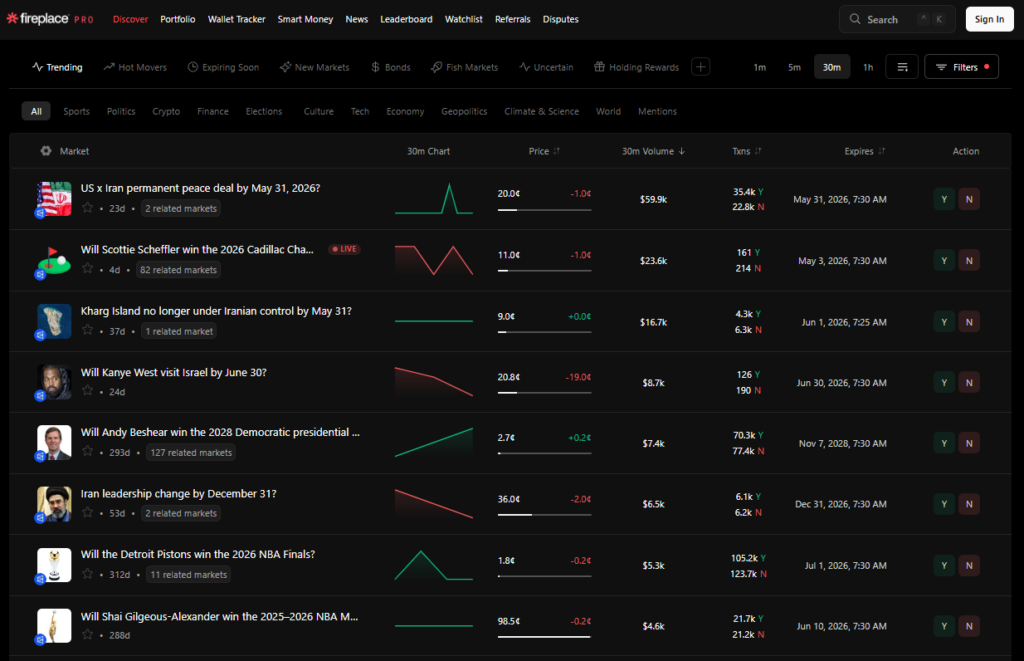Open the Wallet Tracker page
1024x661 pixels.
[236, 19]
